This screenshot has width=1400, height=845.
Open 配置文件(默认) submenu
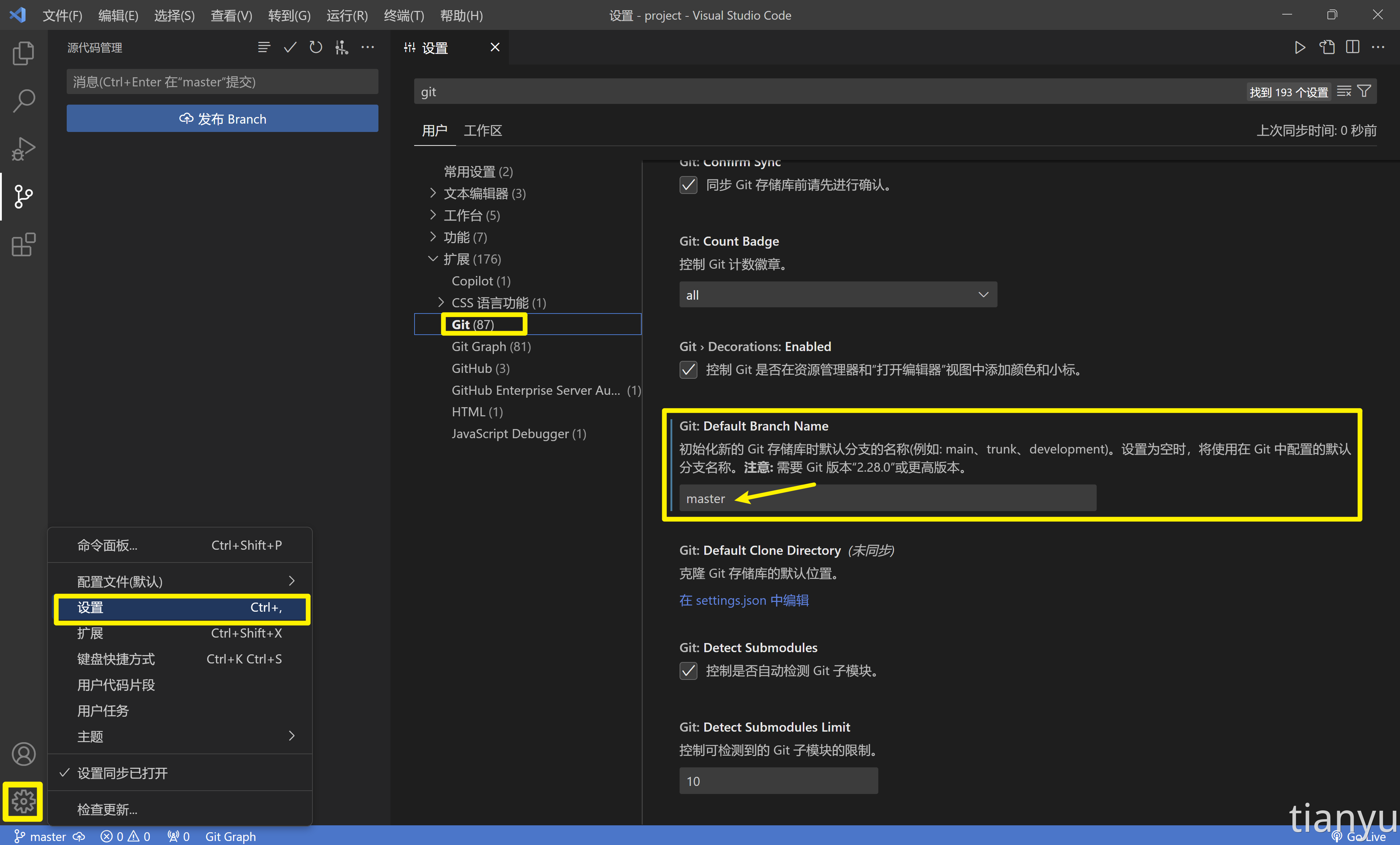pos(179,581)
